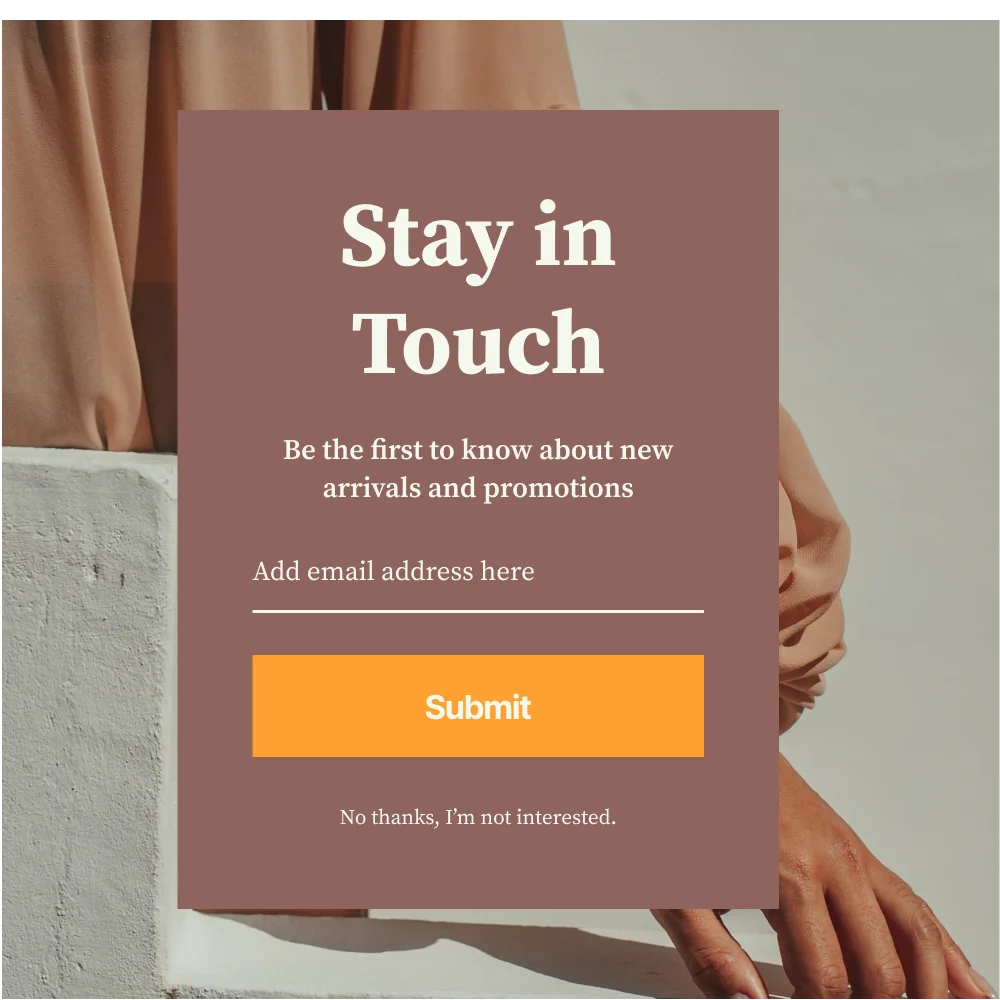Dismiss via 'No thanks, I'm not interested.'
Screen dimensions: 1000x1000
coord(478,817)
